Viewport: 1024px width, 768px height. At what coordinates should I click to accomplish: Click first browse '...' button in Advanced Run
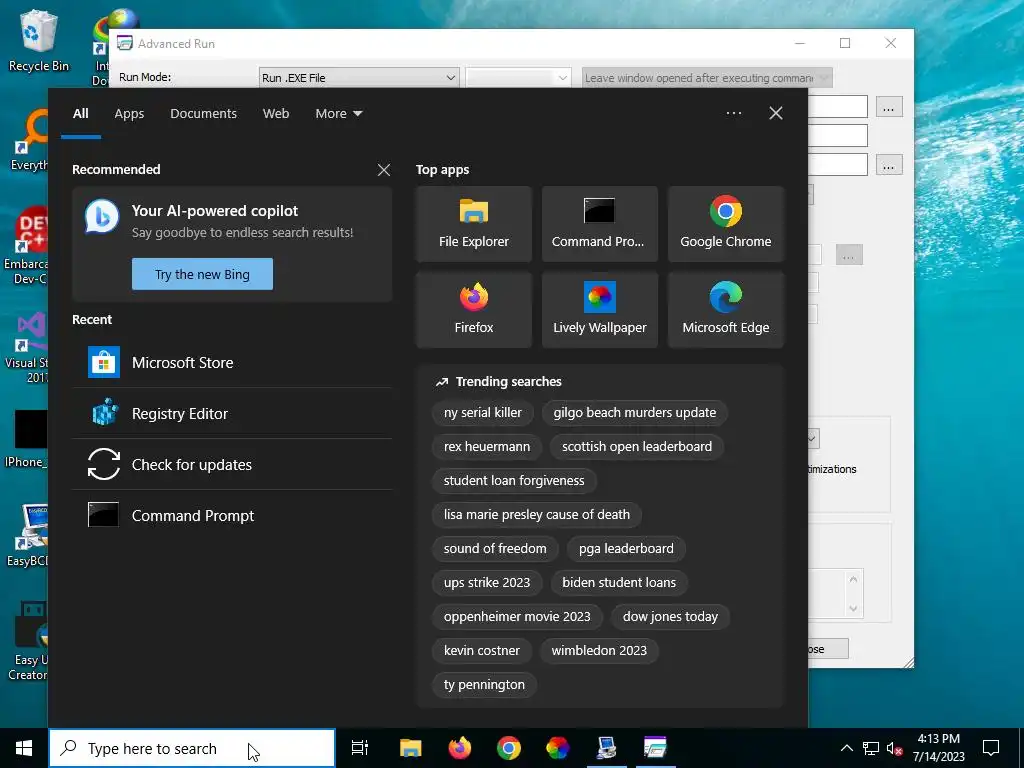(888, 107)
